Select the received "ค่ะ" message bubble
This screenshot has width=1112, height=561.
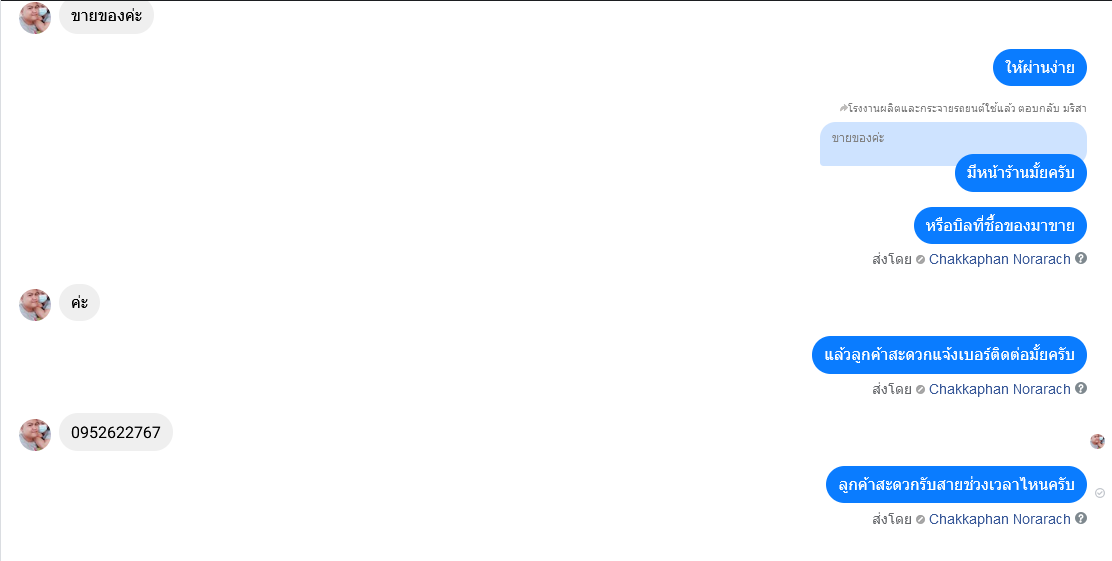tap(79, 303)
